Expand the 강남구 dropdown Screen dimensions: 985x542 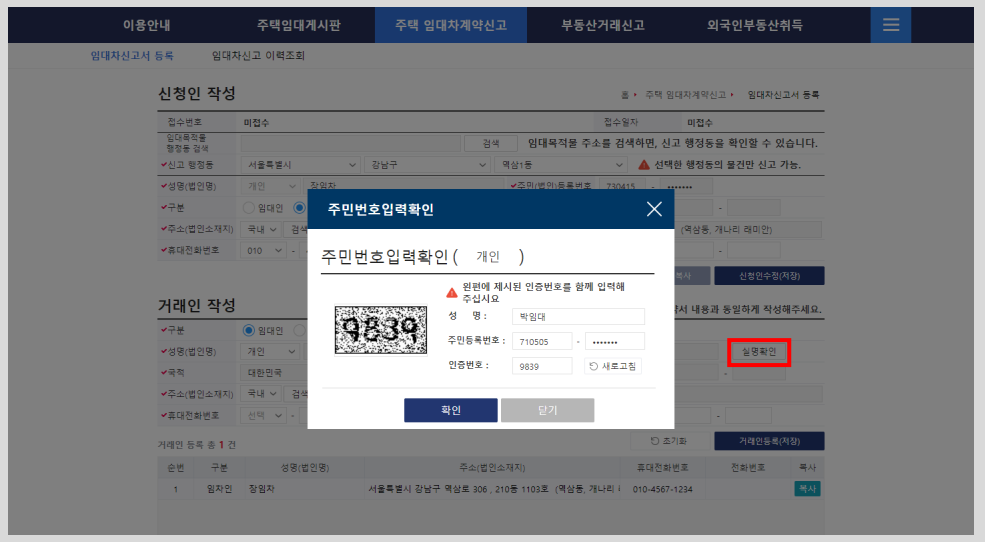(x=427, y=165)
